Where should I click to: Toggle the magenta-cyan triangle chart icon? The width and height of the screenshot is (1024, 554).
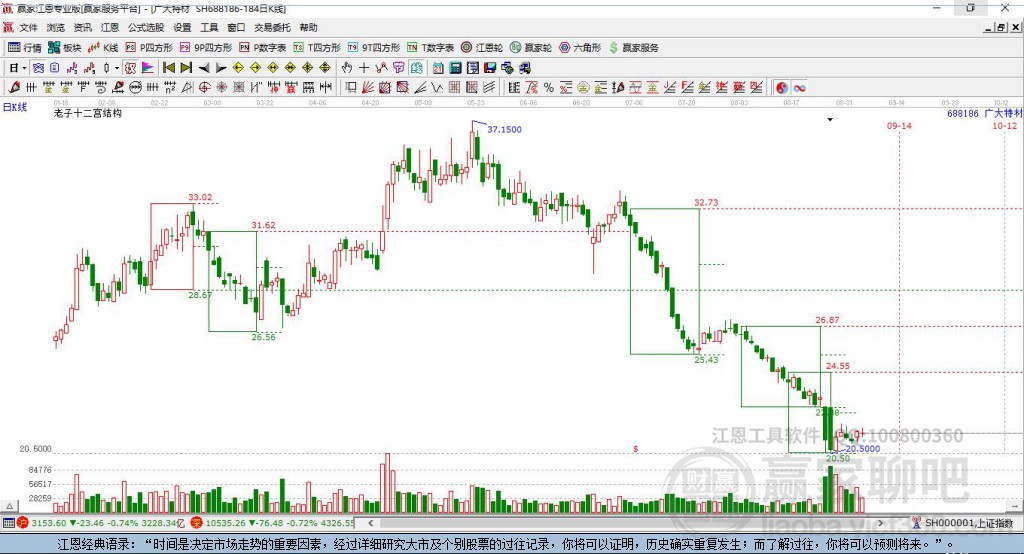tap(148, 68)
